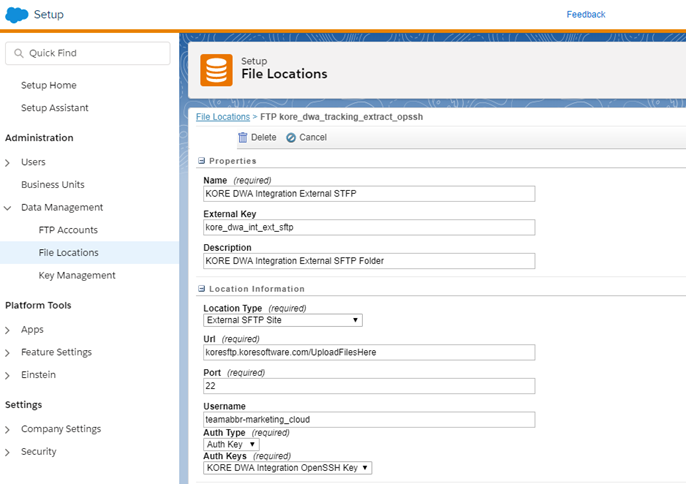Screen dimensions: 686x484
Task: Expand the Users tree item
Action: point(9,162)
